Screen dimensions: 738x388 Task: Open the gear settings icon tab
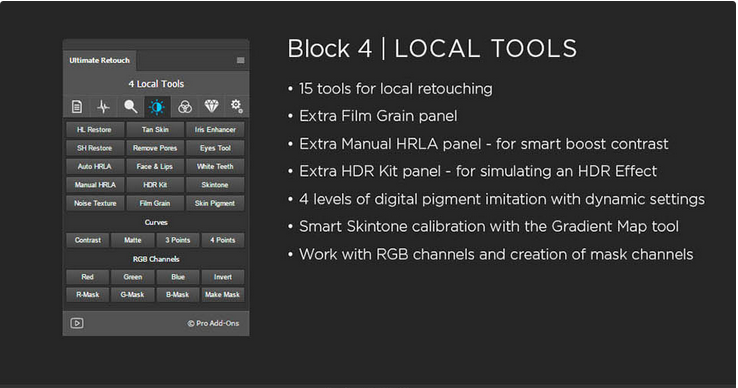point(236,106)
